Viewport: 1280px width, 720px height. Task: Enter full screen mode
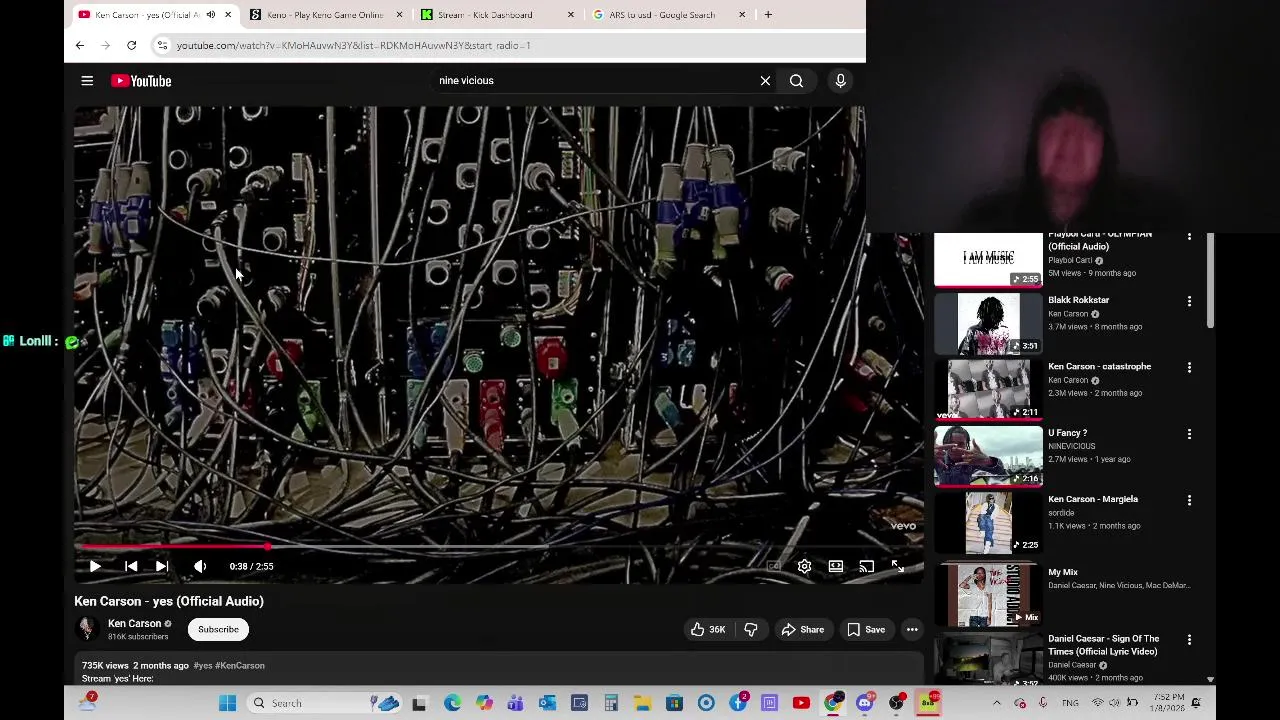[x=898, y=566]
